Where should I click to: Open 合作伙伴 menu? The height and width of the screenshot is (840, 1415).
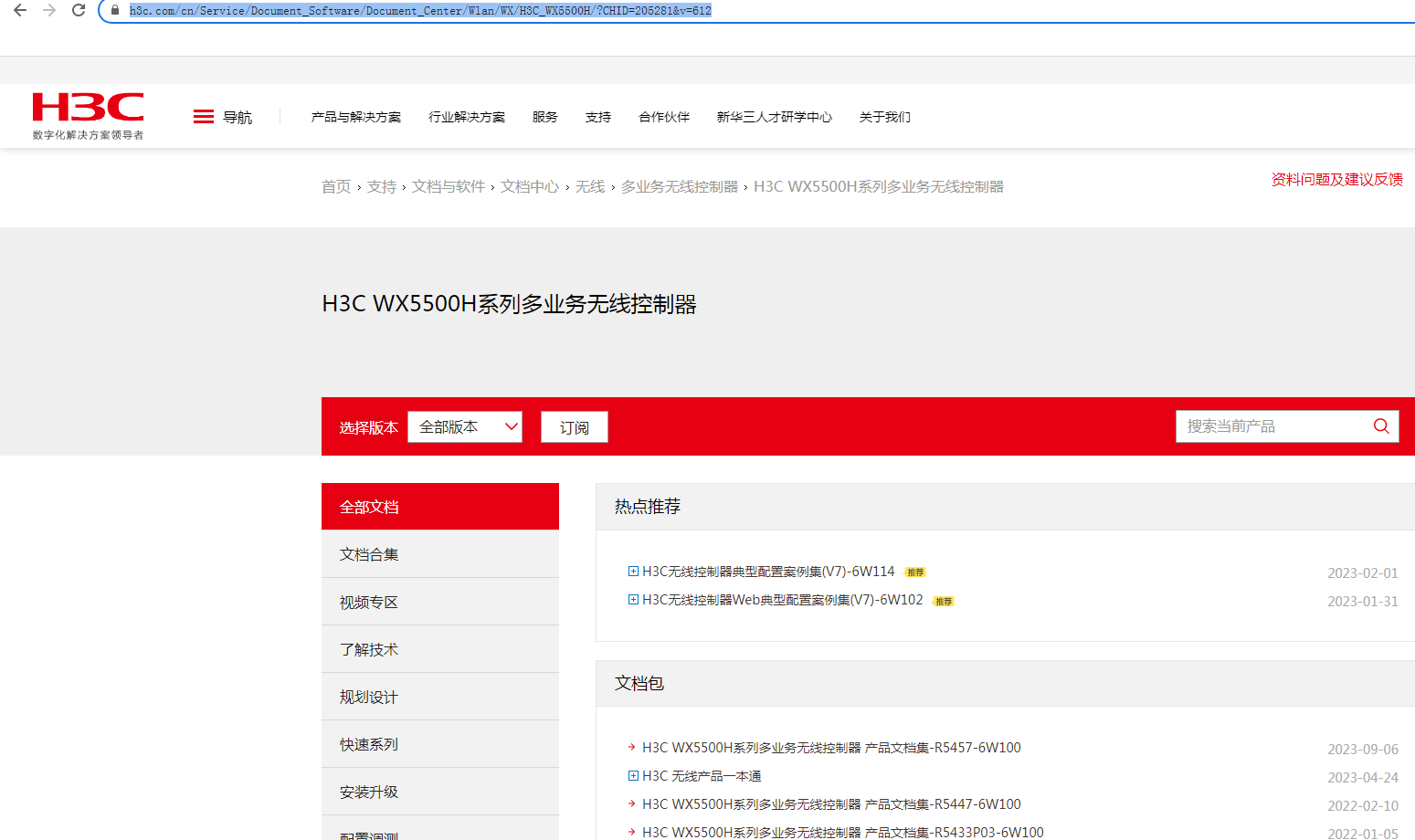tap(664, 117)
